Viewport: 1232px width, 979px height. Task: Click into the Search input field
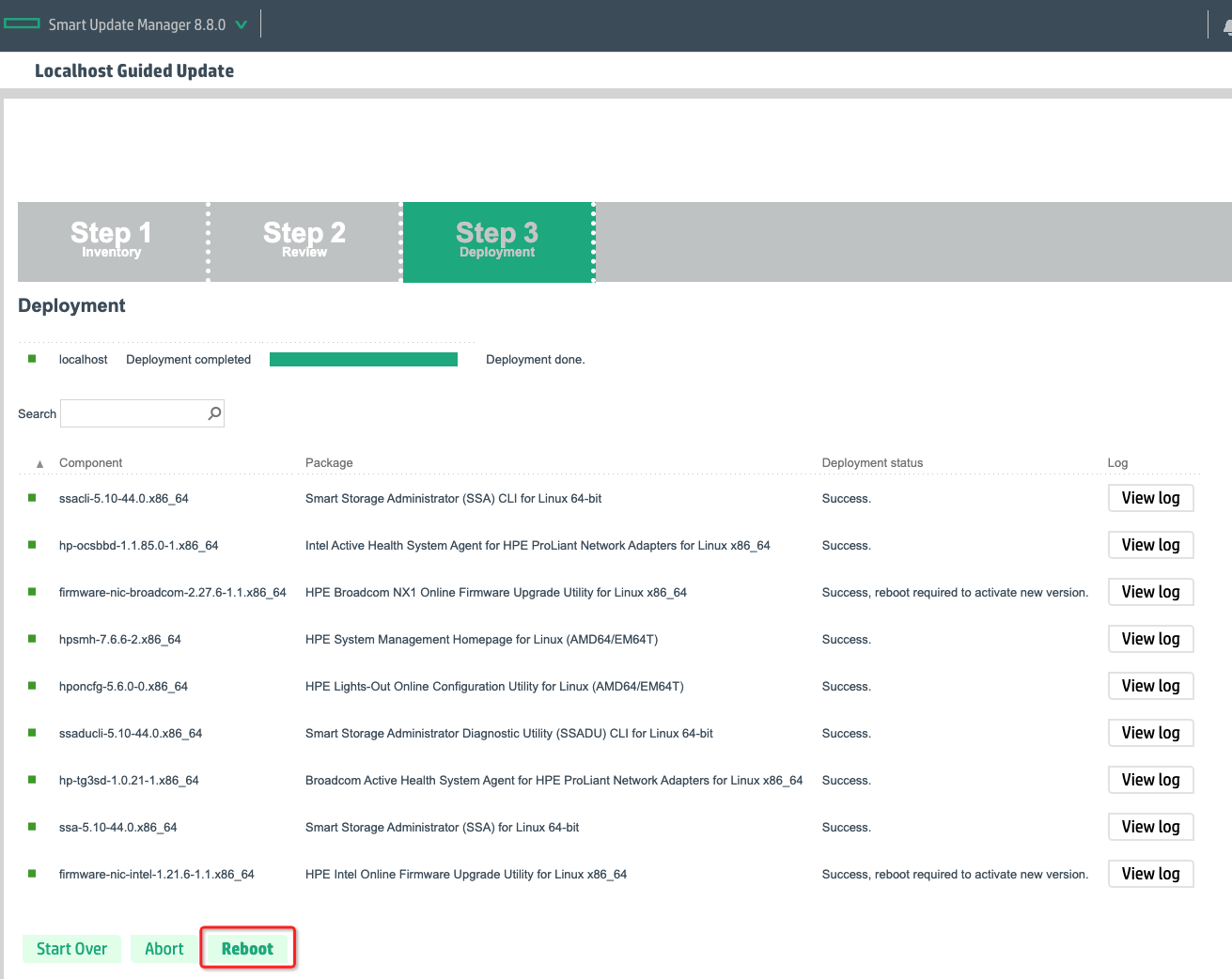pyautogui.click(x=133, y=413)
